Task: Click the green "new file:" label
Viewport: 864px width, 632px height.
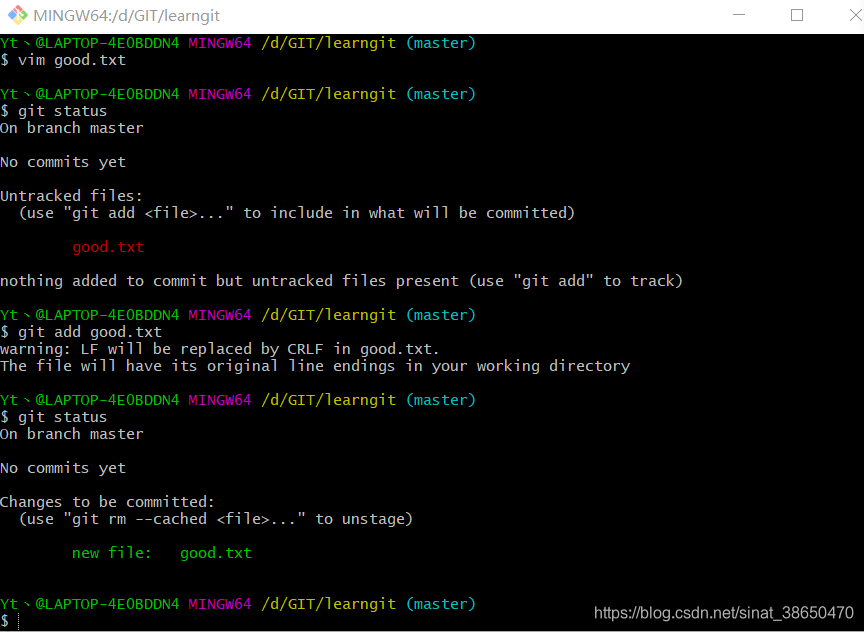Action: [112, 553]
